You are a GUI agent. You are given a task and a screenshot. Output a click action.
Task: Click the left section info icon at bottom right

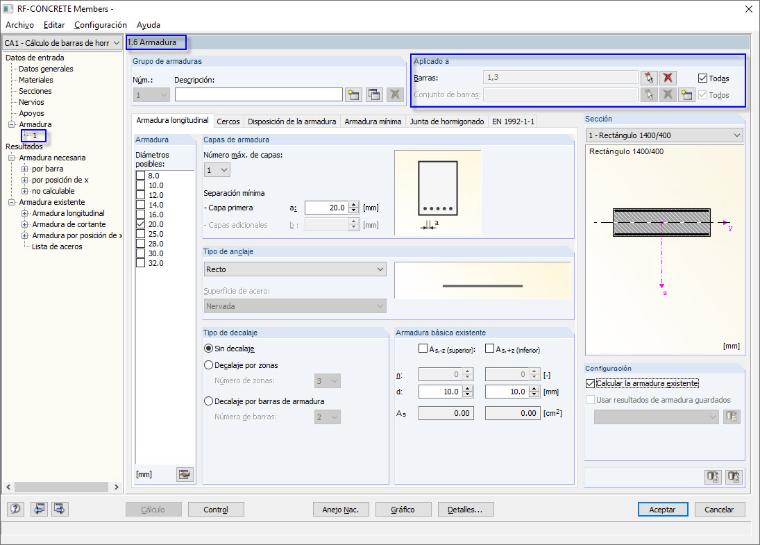pyautogui.click(x=712, y=477)
